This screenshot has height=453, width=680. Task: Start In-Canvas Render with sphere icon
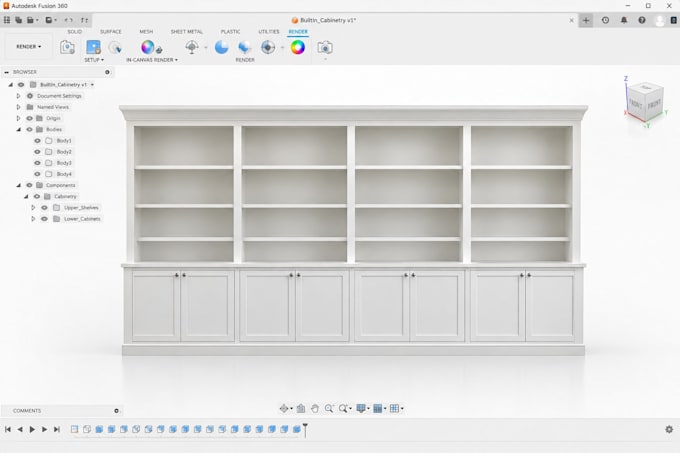tap(147, 47)
